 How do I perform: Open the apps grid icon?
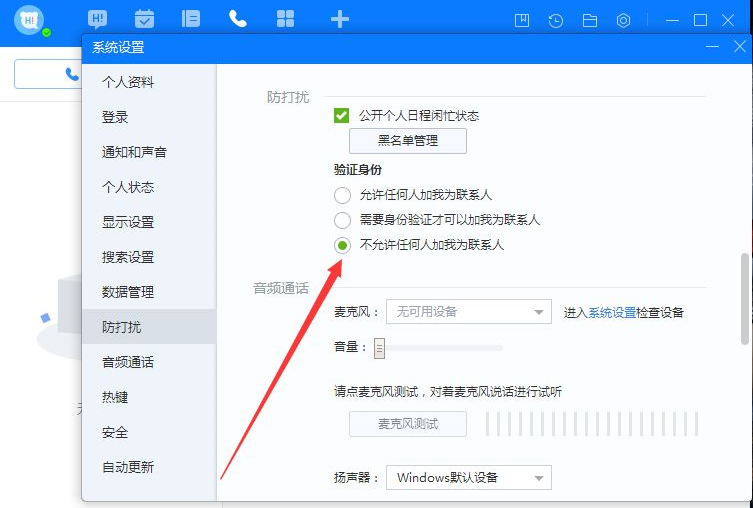point(285,19)
